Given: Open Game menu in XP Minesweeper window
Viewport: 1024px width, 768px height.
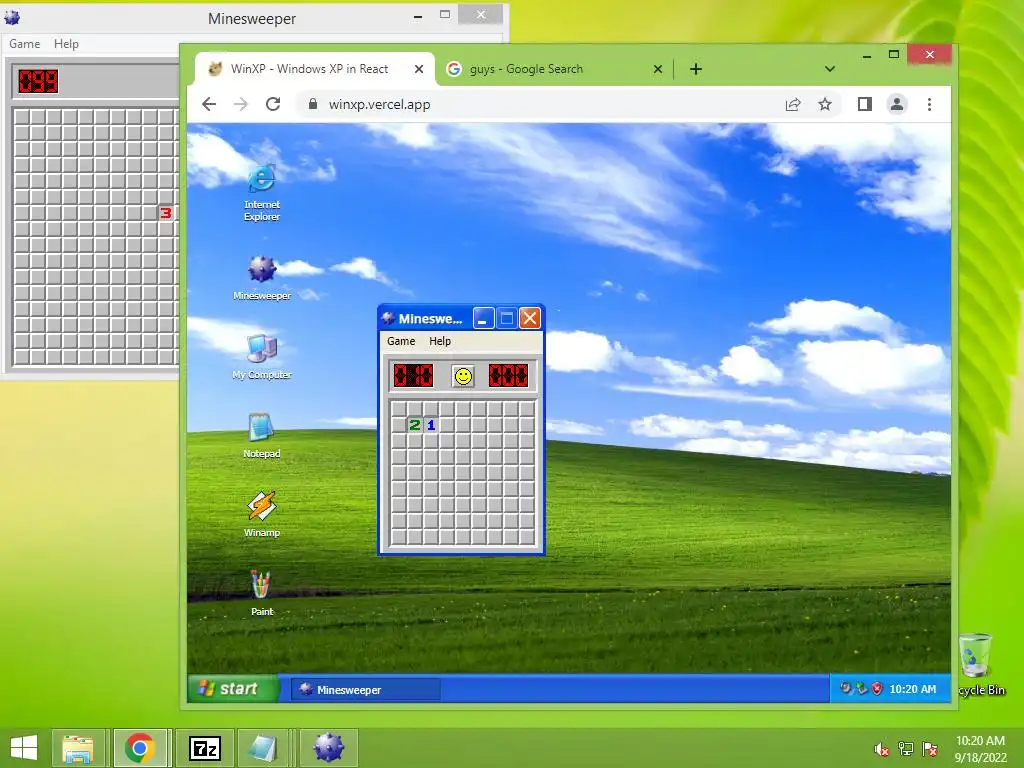Looking at the screenshot, I should [x=401, y=341].
